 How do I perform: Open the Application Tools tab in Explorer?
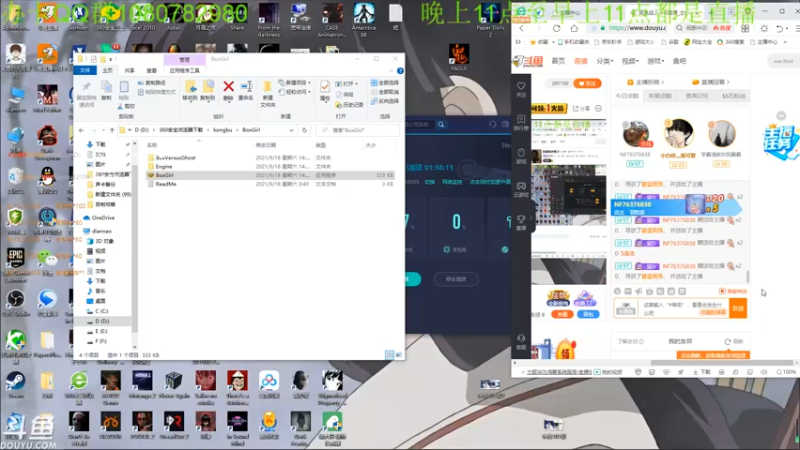pyautogui.click(x=184, y=70)
